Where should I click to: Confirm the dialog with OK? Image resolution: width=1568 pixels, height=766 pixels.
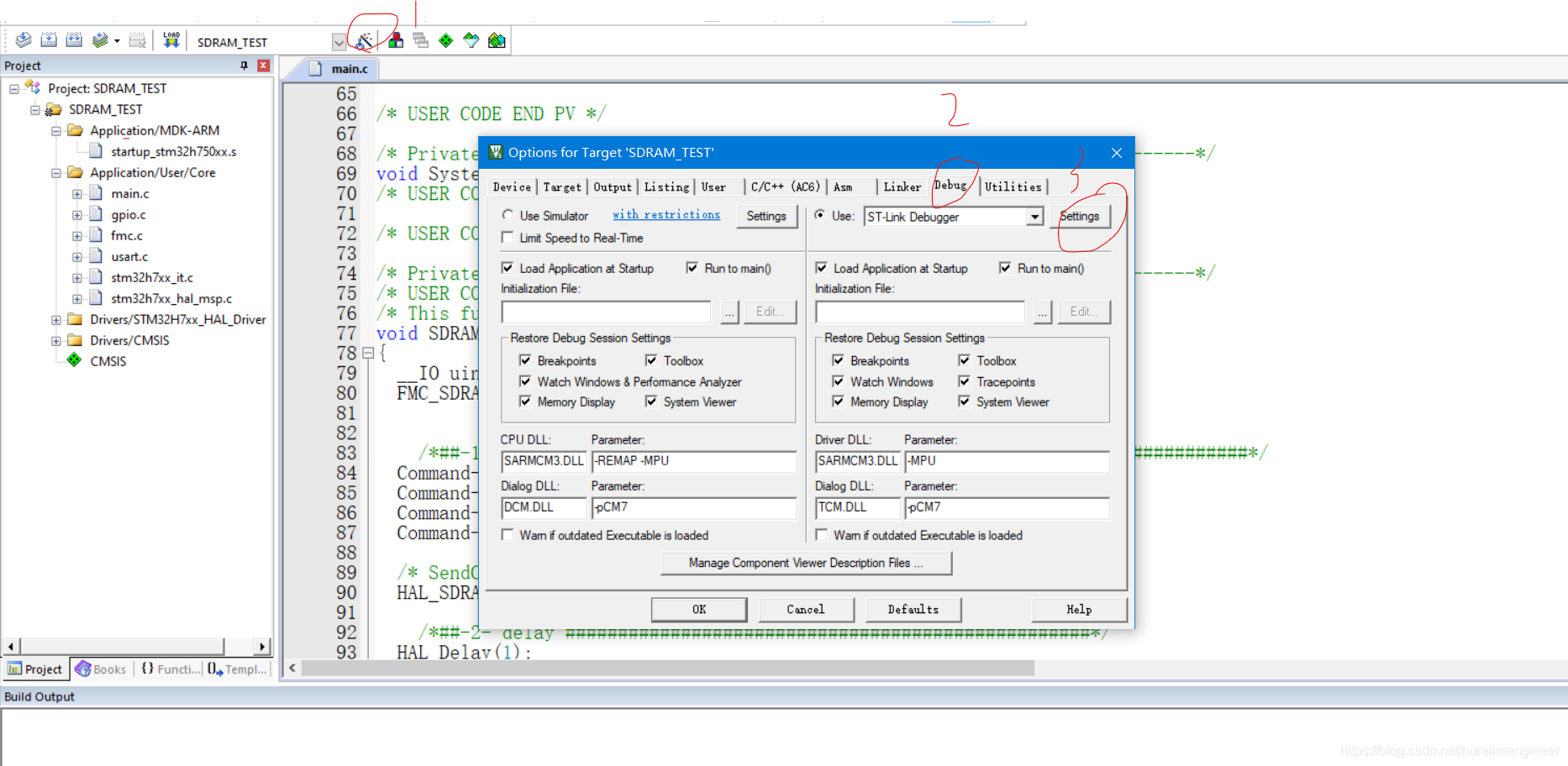tap(699, 609)
